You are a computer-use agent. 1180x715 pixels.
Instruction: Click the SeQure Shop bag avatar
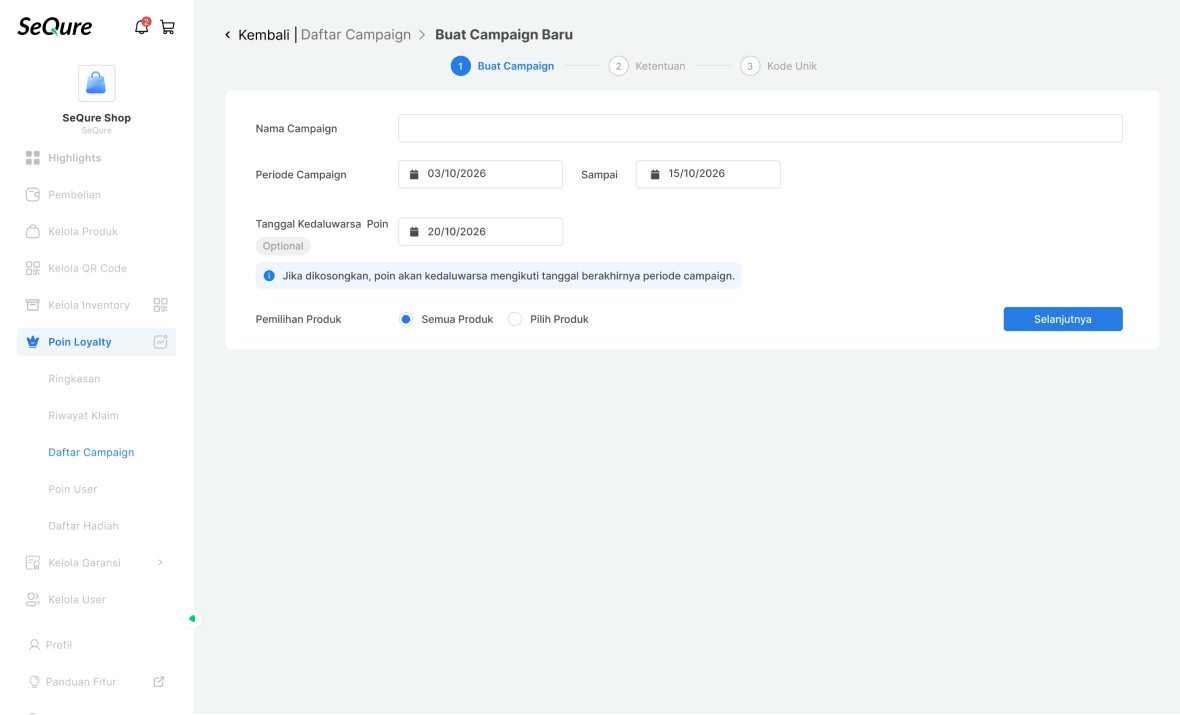point(96,83)
